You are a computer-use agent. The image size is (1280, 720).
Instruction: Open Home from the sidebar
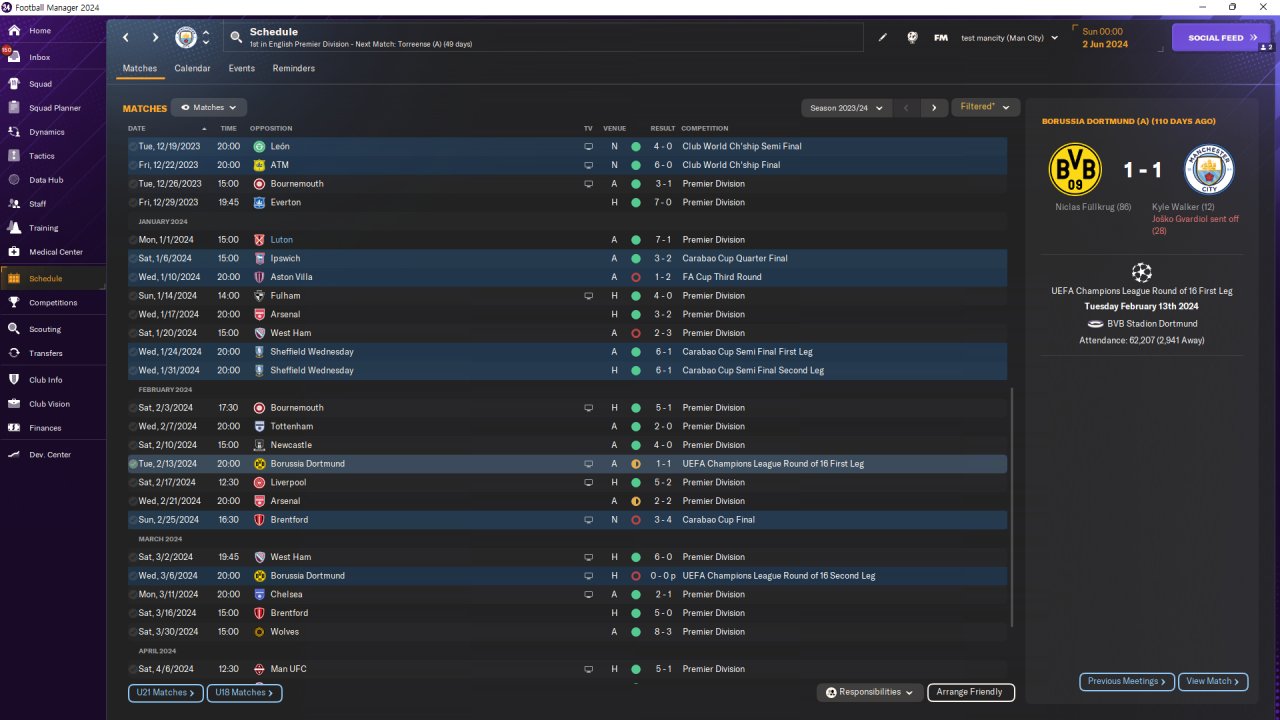[x=40, y=31]
